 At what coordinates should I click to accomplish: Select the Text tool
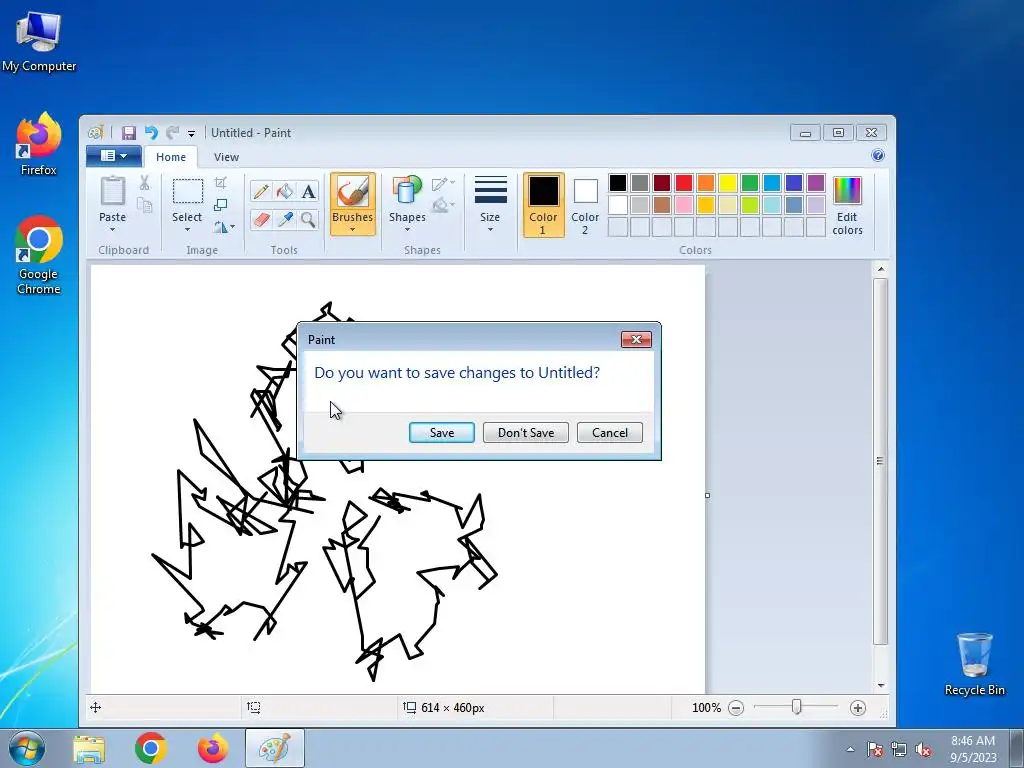click(x=308, y=191)
